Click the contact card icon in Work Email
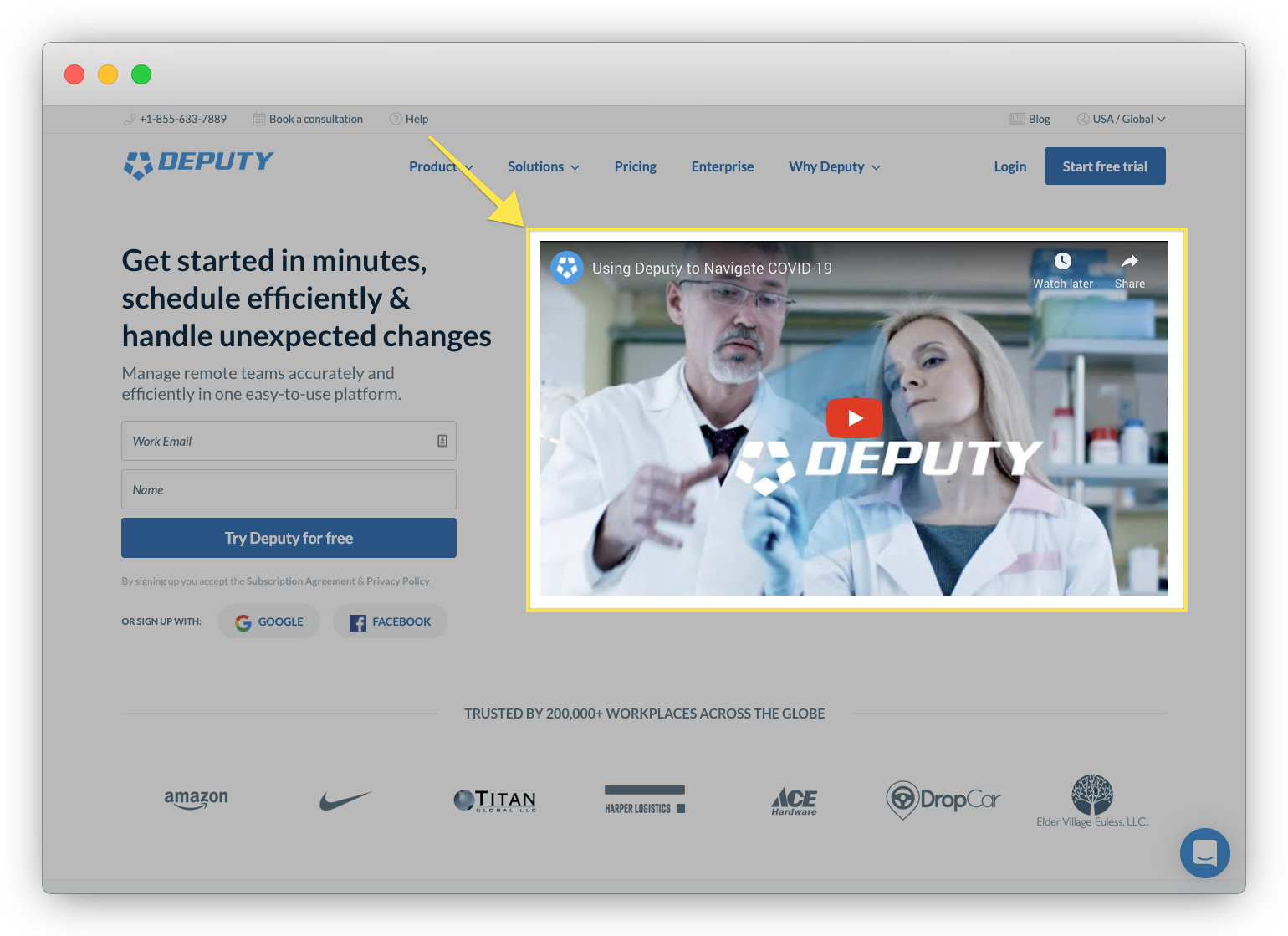The height and width of the screenshot is (936, 1288). pos(442,441)
